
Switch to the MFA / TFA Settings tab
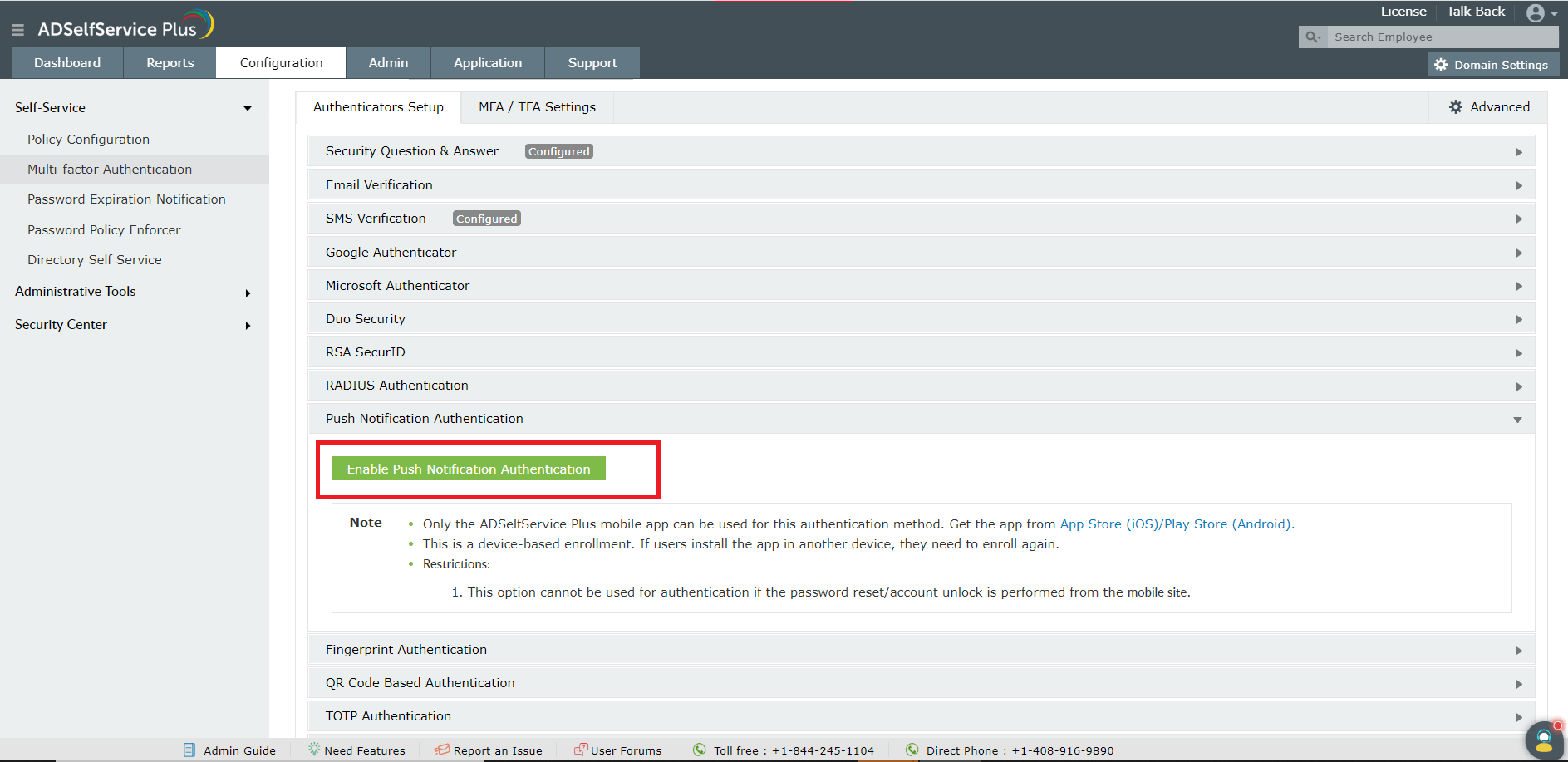click(x=537, y=107)
